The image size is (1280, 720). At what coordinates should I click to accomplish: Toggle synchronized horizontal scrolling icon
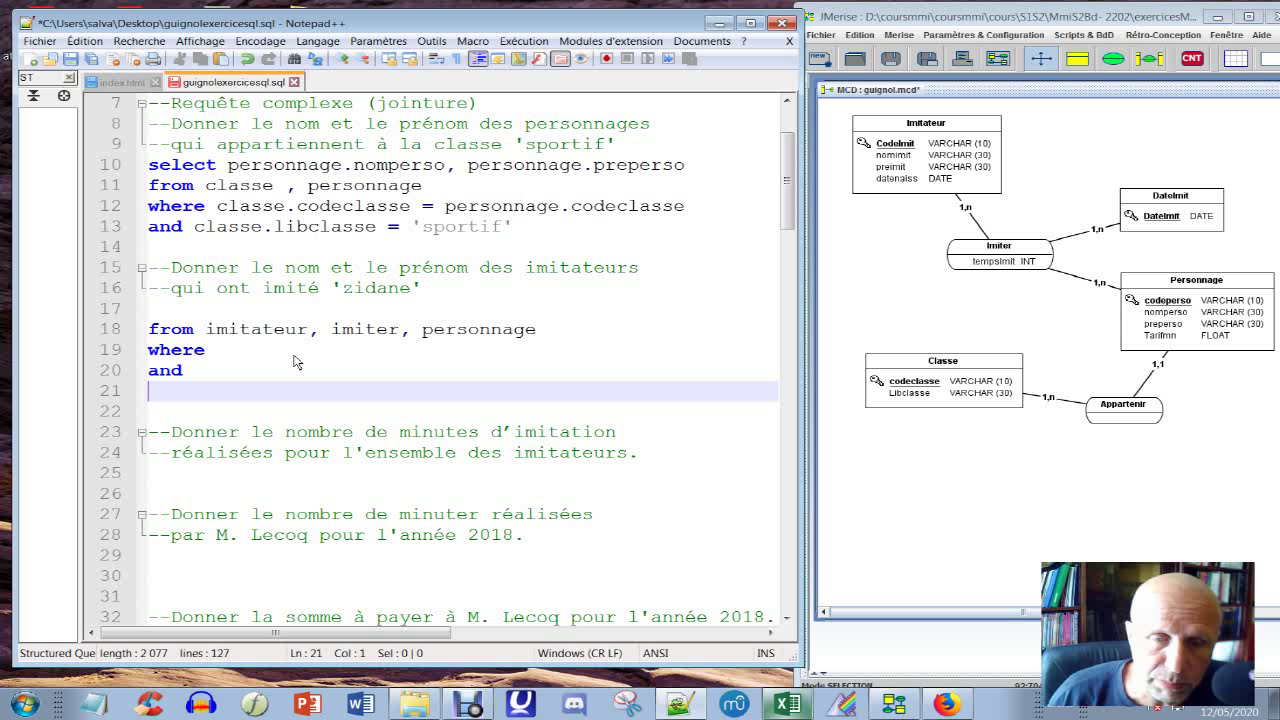(409, 59)
